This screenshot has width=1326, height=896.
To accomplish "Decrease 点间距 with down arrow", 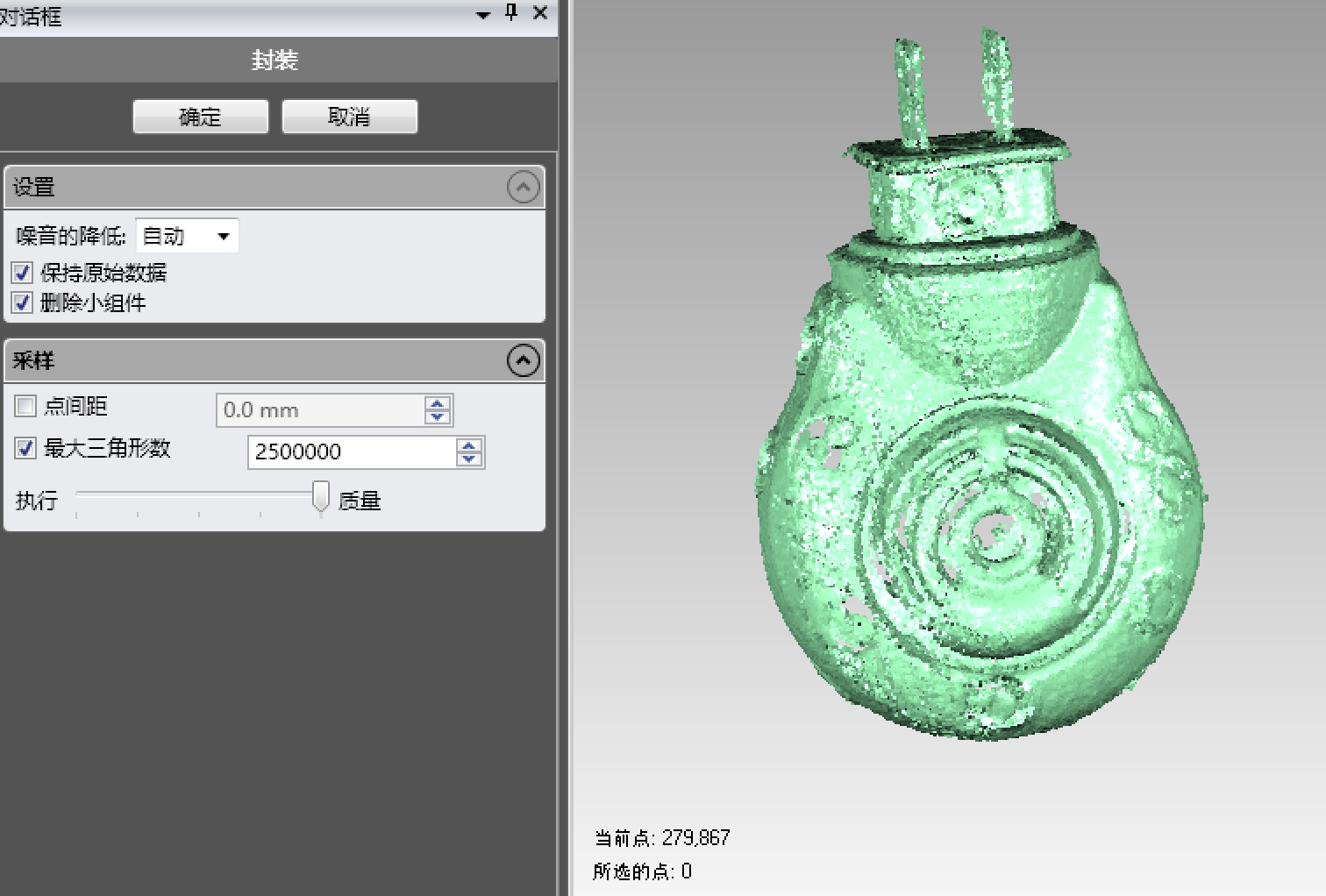I will point(437,416).
